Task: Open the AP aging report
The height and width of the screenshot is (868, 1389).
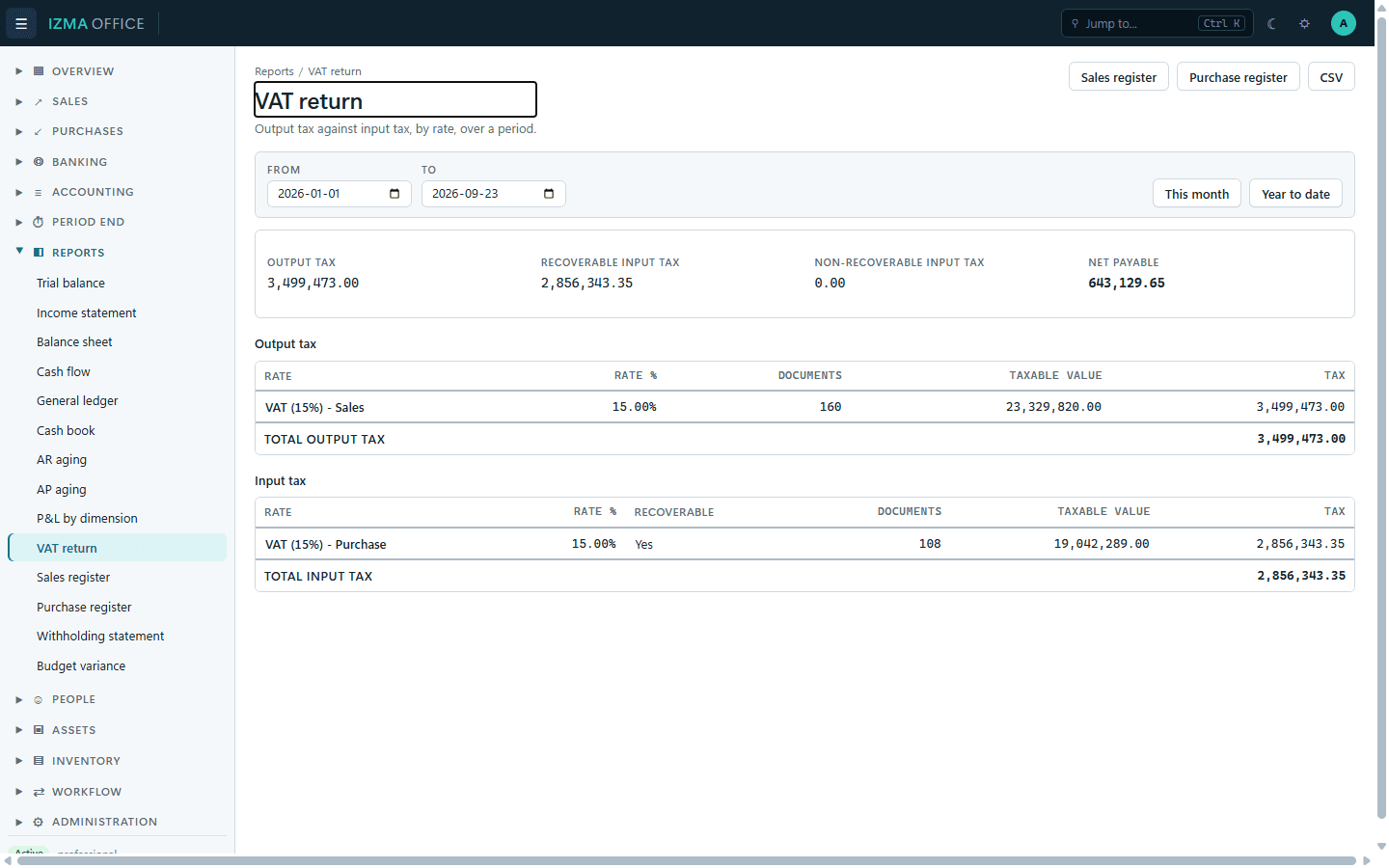Action: 117,490
